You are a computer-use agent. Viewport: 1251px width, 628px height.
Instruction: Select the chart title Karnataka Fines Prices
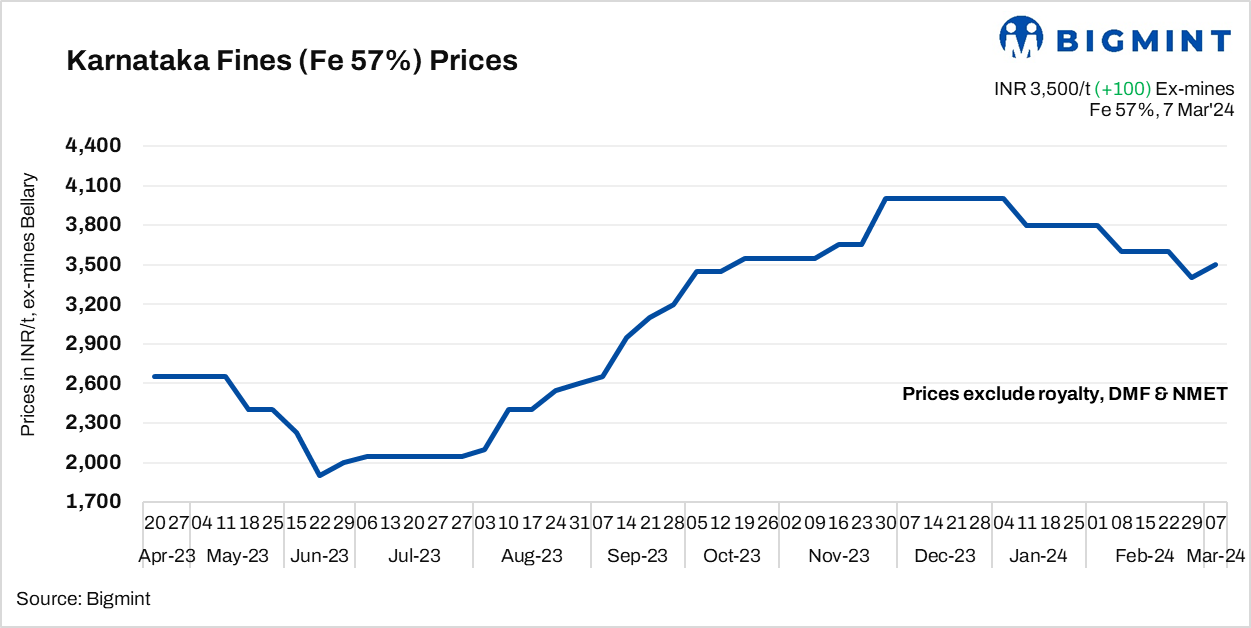tap(291, 61)
